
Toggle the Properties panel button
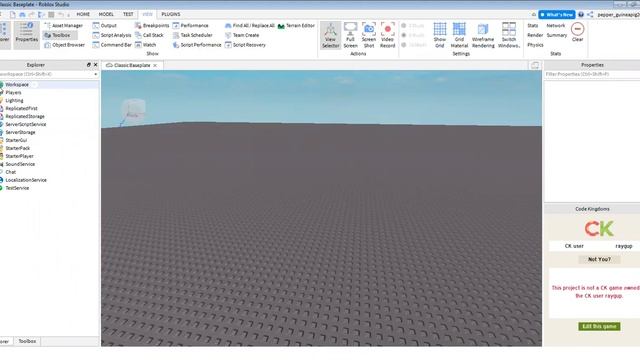27,36
